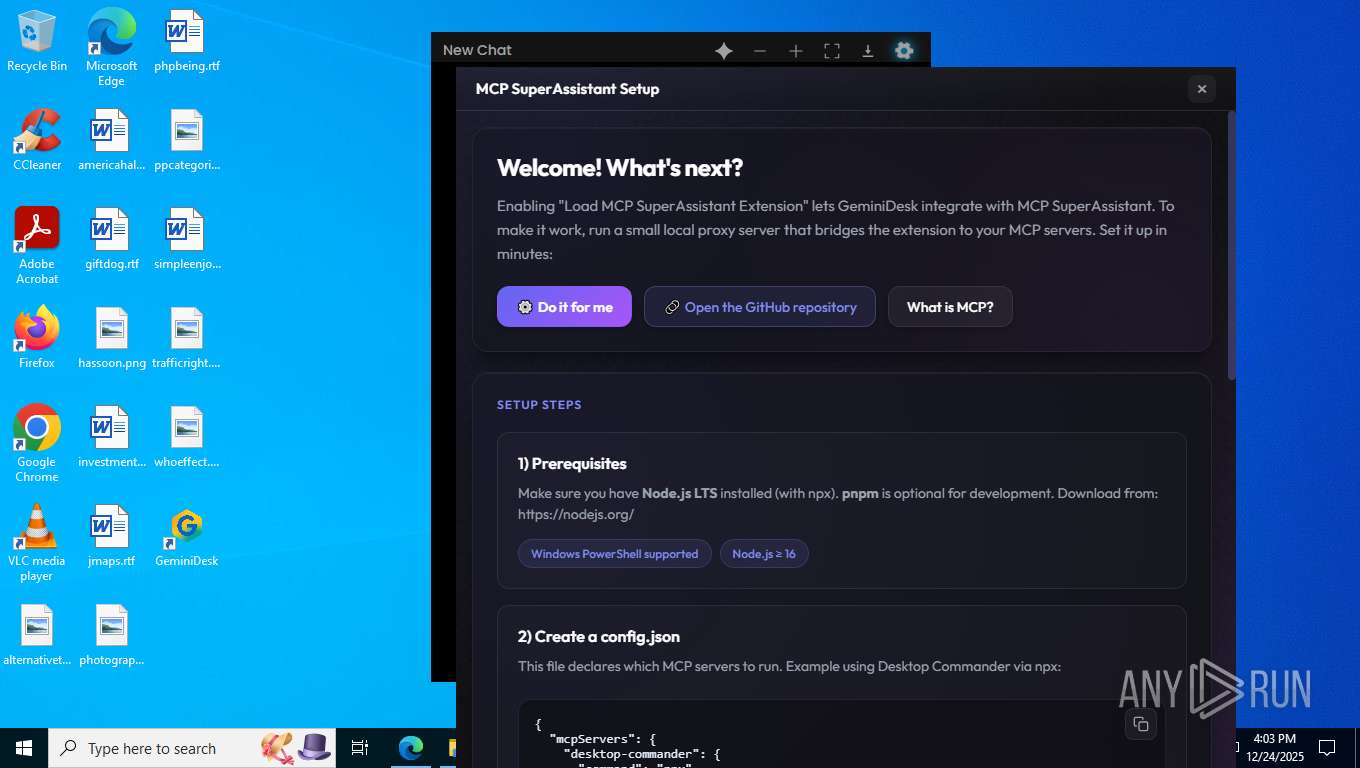
Task: Copy the config.json code snippet
Action: click(1141, 725)
